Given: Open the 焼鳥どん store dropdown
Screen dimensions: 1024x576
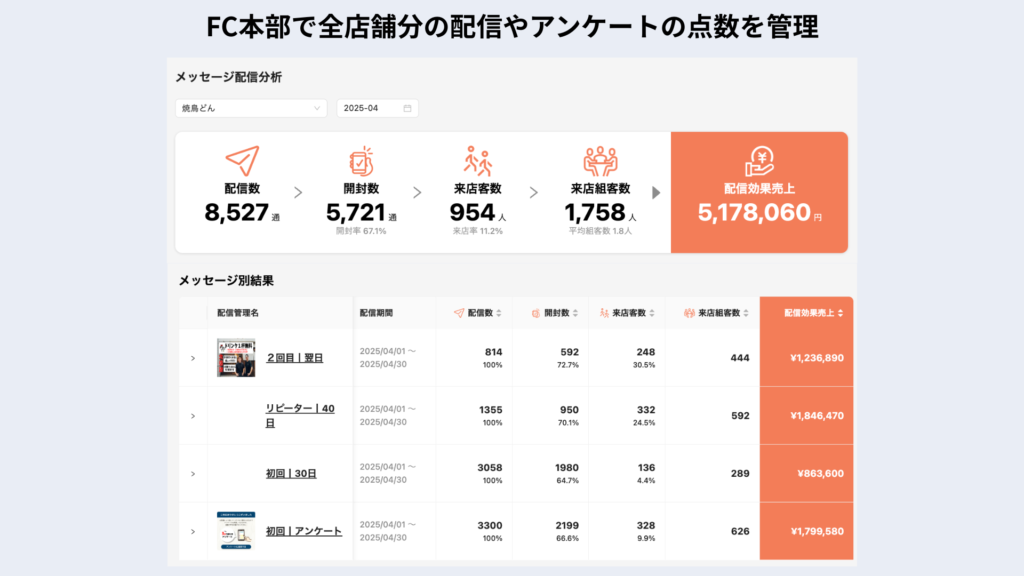Looking at the screenshot, I should (251, 108).
